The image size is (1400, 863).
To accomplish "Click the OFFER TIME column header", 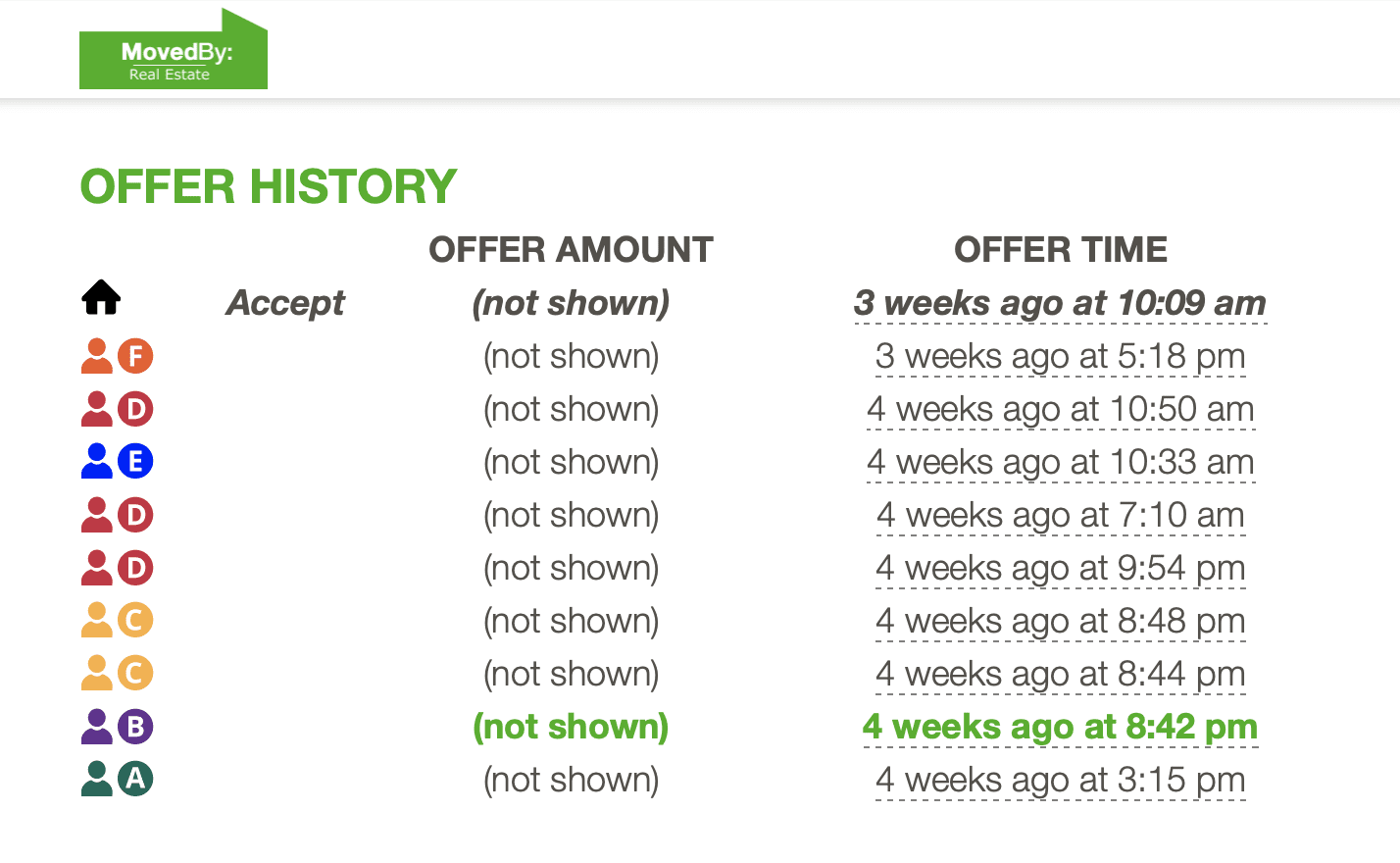I will [1061, 249].
